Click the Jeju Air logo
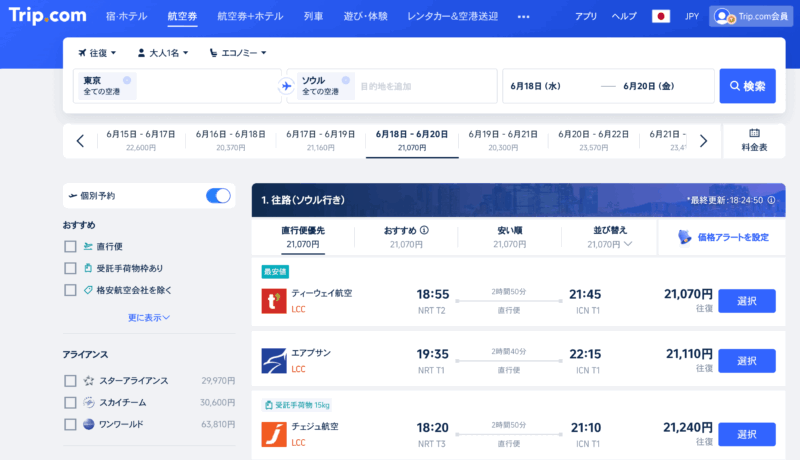Image resolution: width=800 pixels, height=460 pixels. click(274, 435)
